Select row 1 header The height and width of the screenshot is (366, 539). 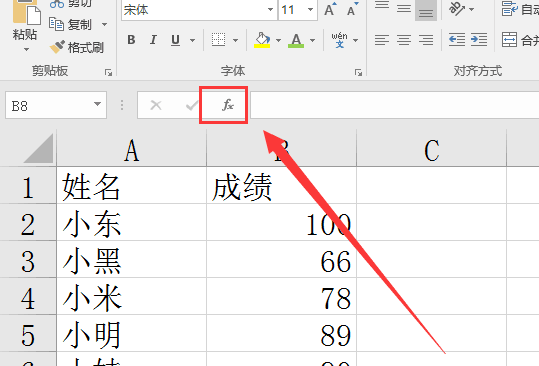[28, 185]
